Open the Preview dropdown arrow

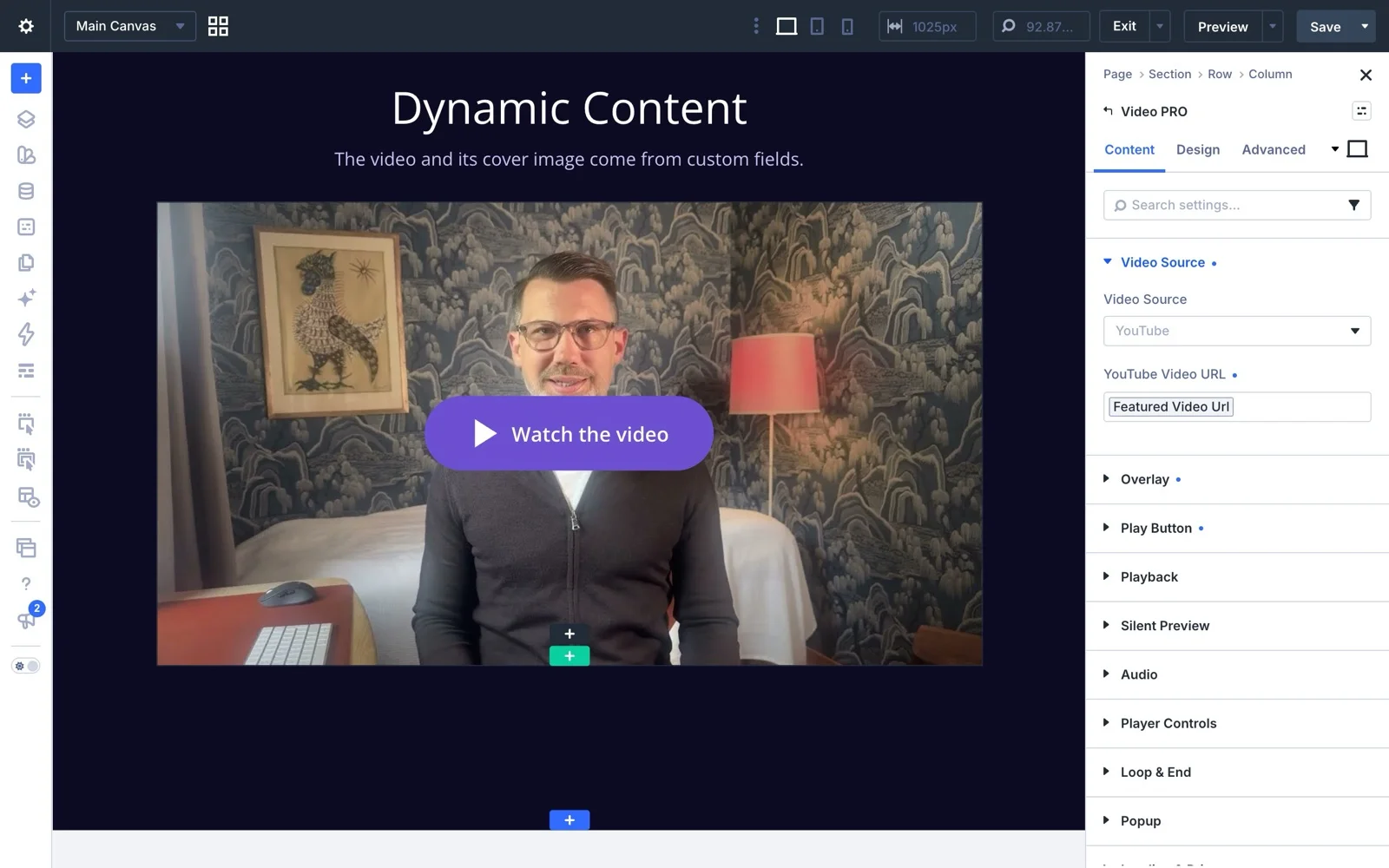click(1273, 26)
